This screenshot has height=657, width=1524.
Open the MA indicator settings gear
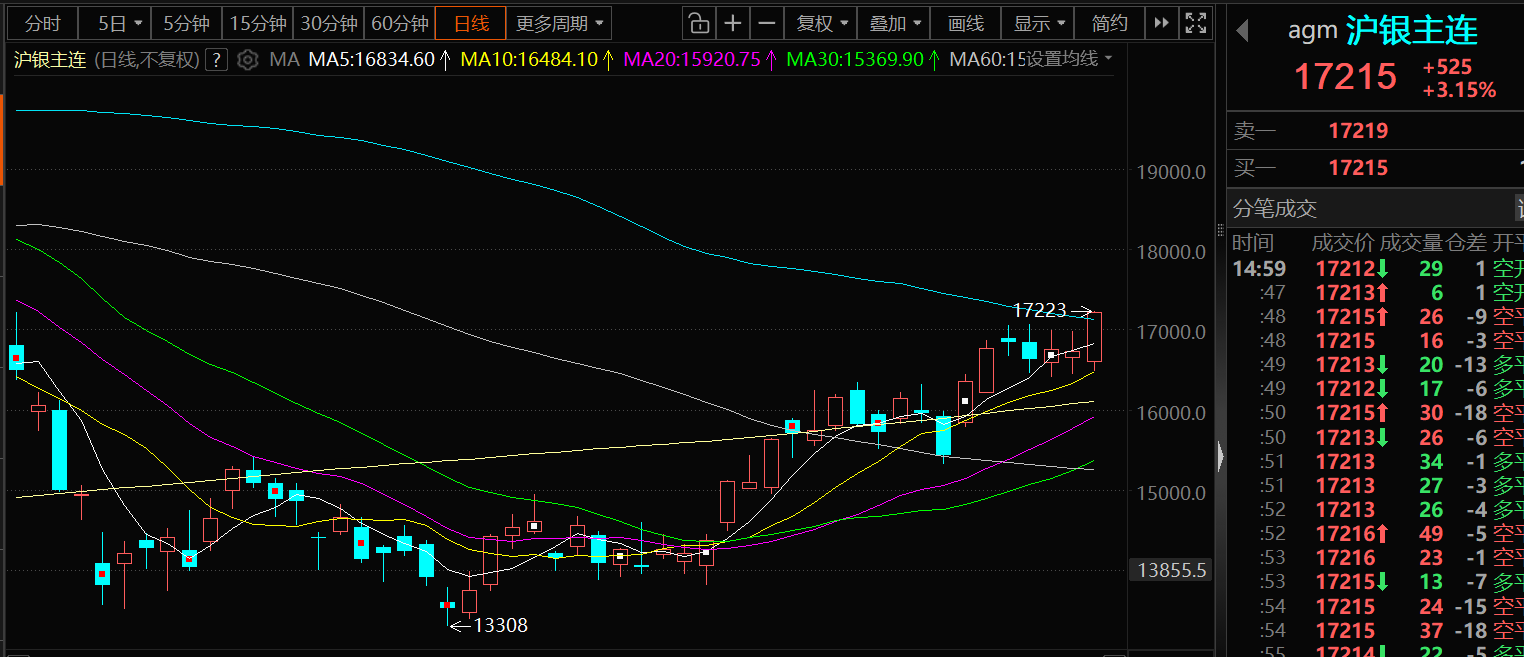[248, 60]
